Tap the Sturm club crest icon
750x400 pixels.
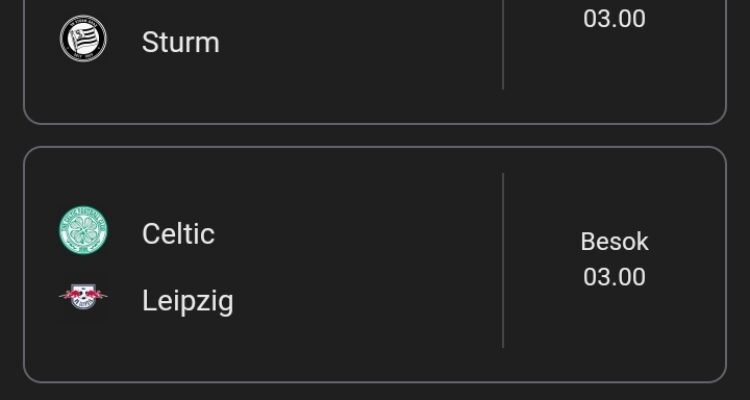82,41
